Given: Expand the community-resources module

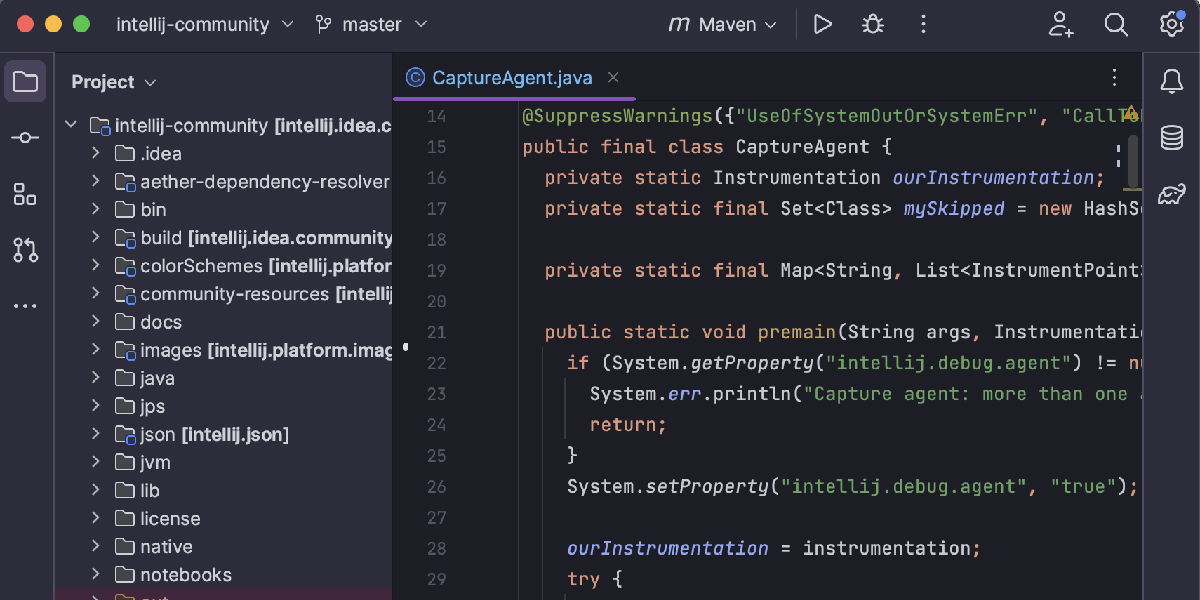Looking at the screenshot, I should pos(96,293).
